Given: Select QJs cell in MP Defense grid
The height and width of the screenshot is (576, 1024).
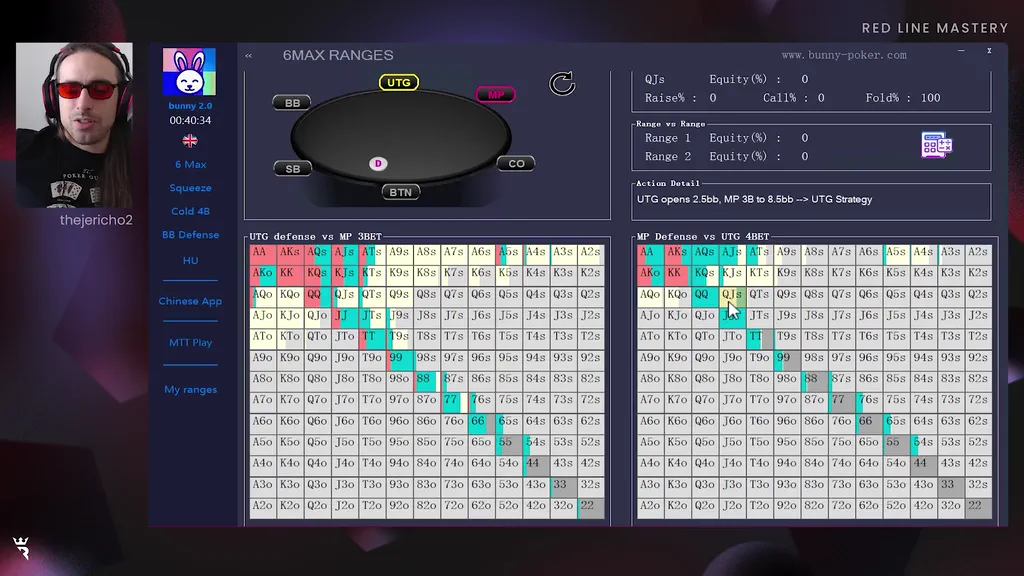Looking at the screenshot, I should tap(732, 295).
